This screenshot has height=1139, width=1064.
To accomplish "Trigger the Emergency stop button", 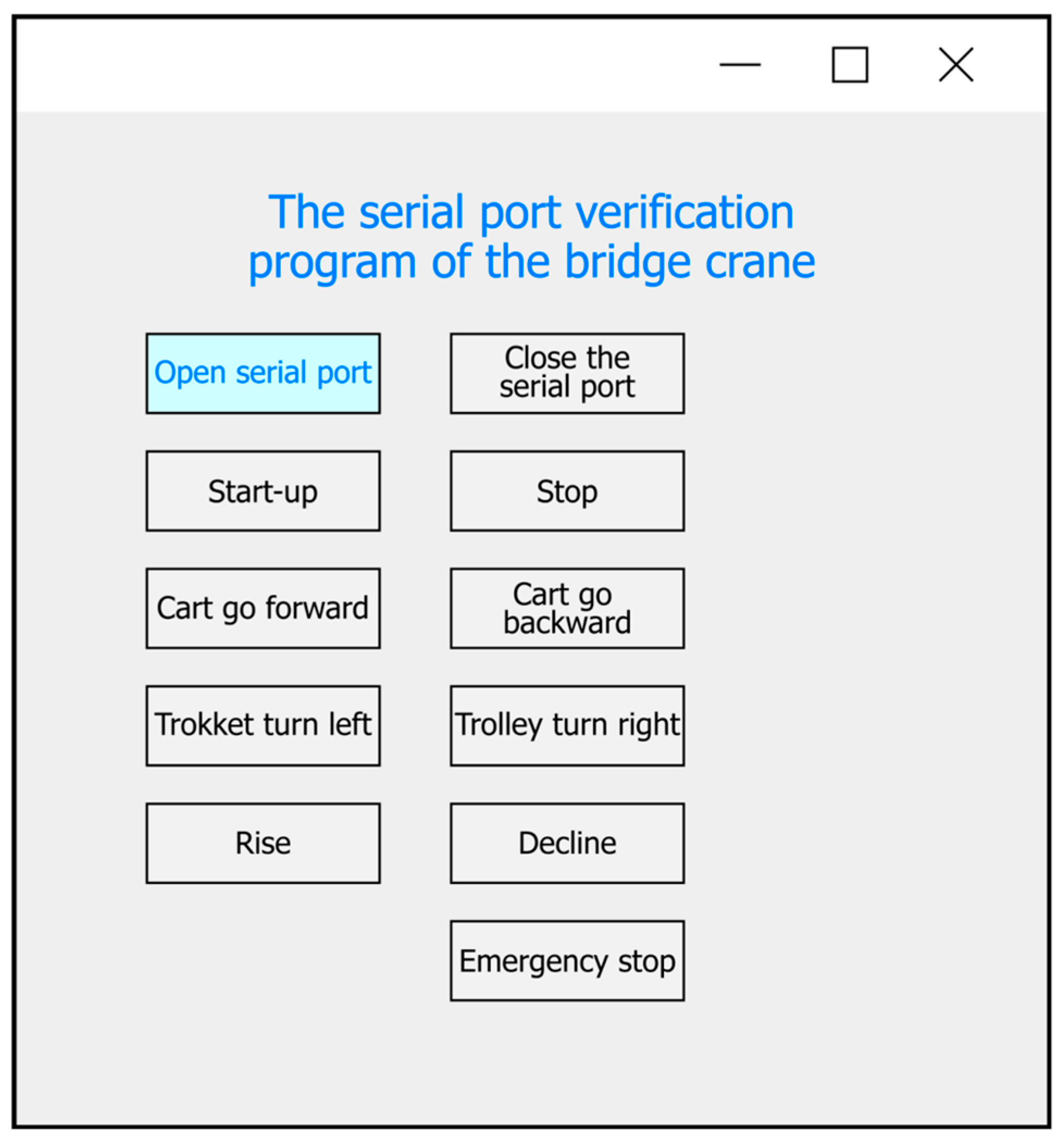I will point(567,961).
